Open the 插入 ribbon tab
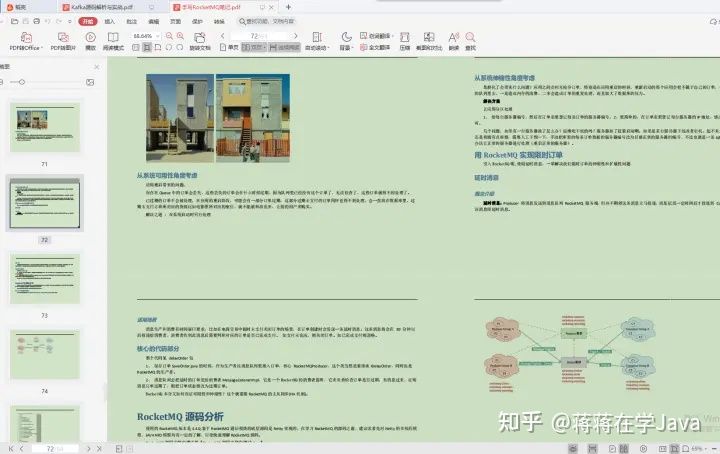 (109, 22)
